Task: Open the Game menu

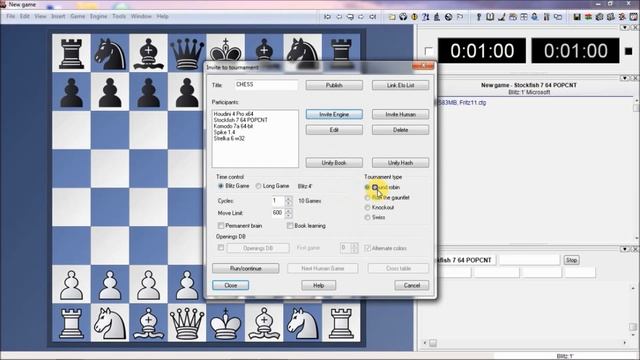Action: (78, 16)
